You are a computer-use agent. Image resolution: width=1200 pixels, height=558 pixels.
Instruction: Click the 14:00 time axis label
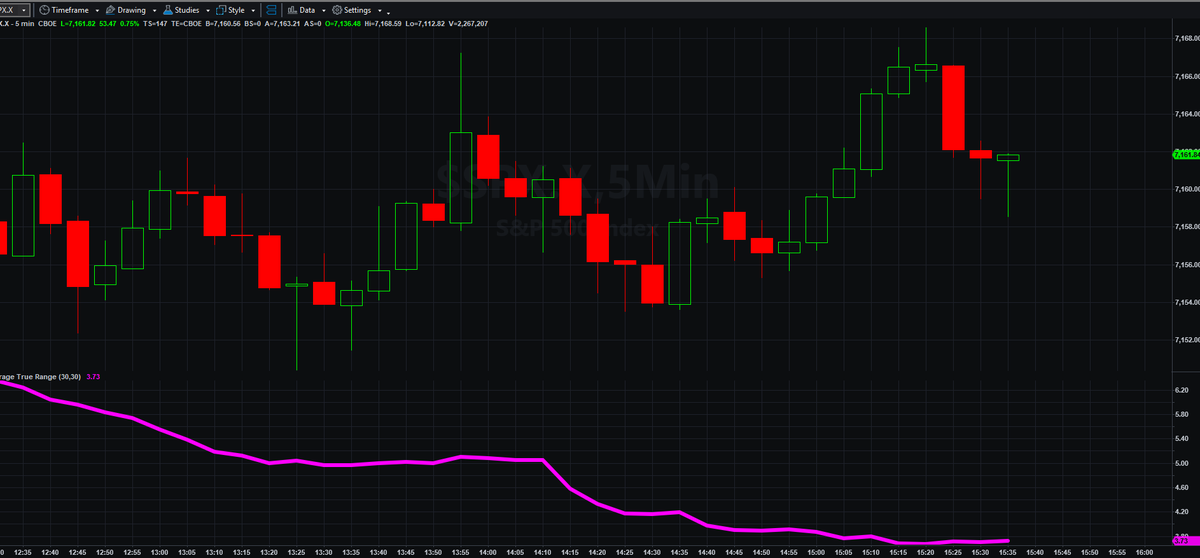[x=488, y=552]
